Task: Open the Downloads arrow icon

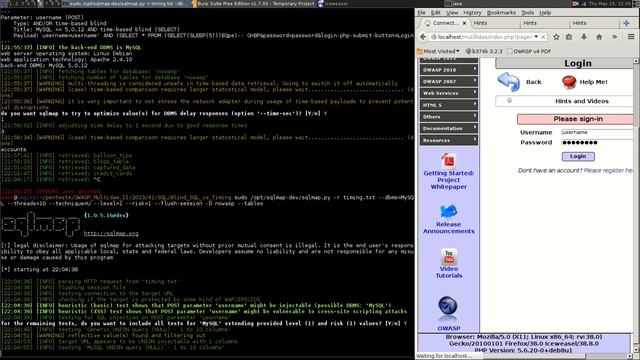Action: [584, 37]
